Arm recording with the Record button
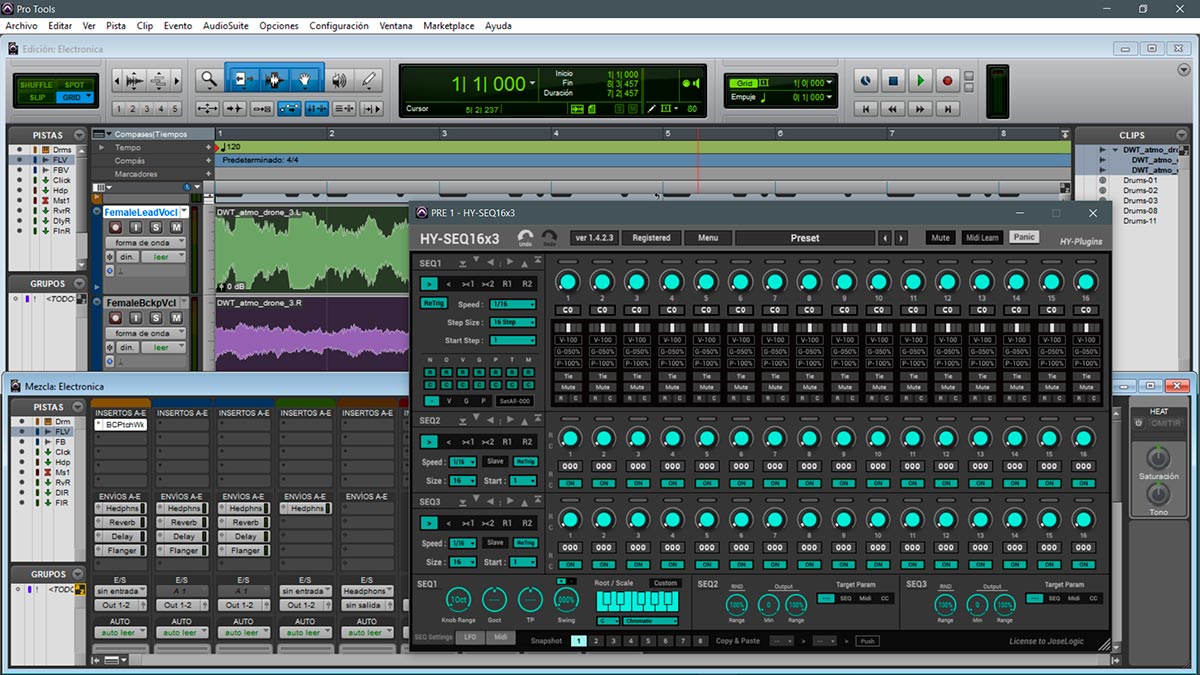 pos(948,81)
